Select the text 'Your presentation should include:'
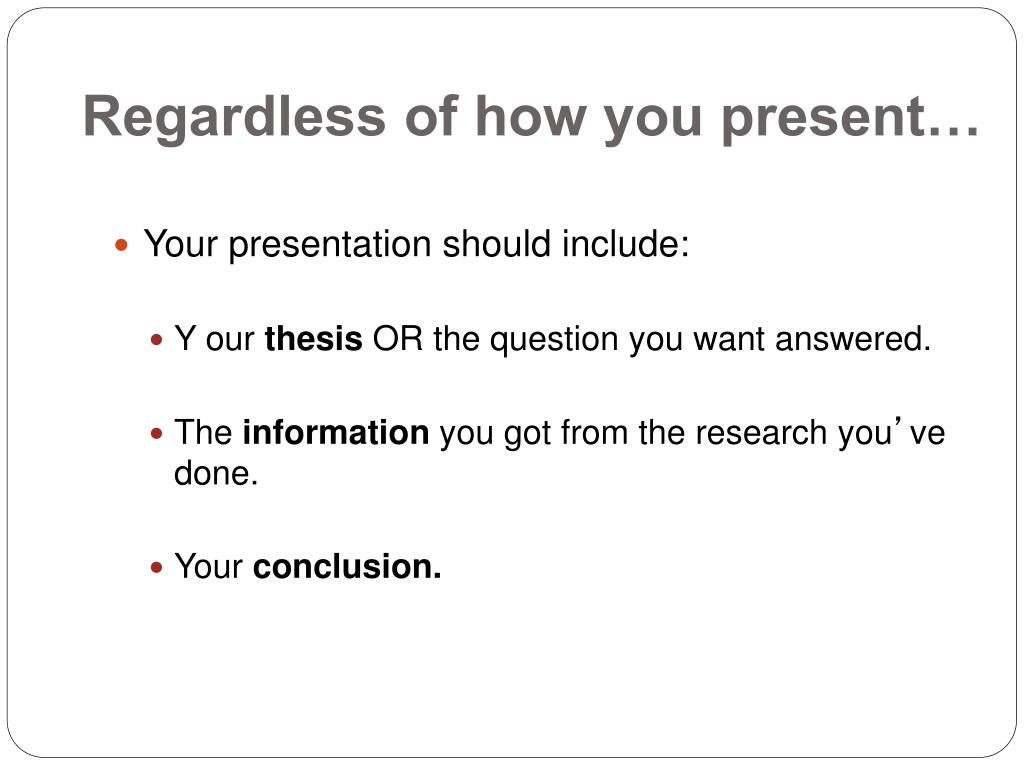1024x768 pixels. 417,245
